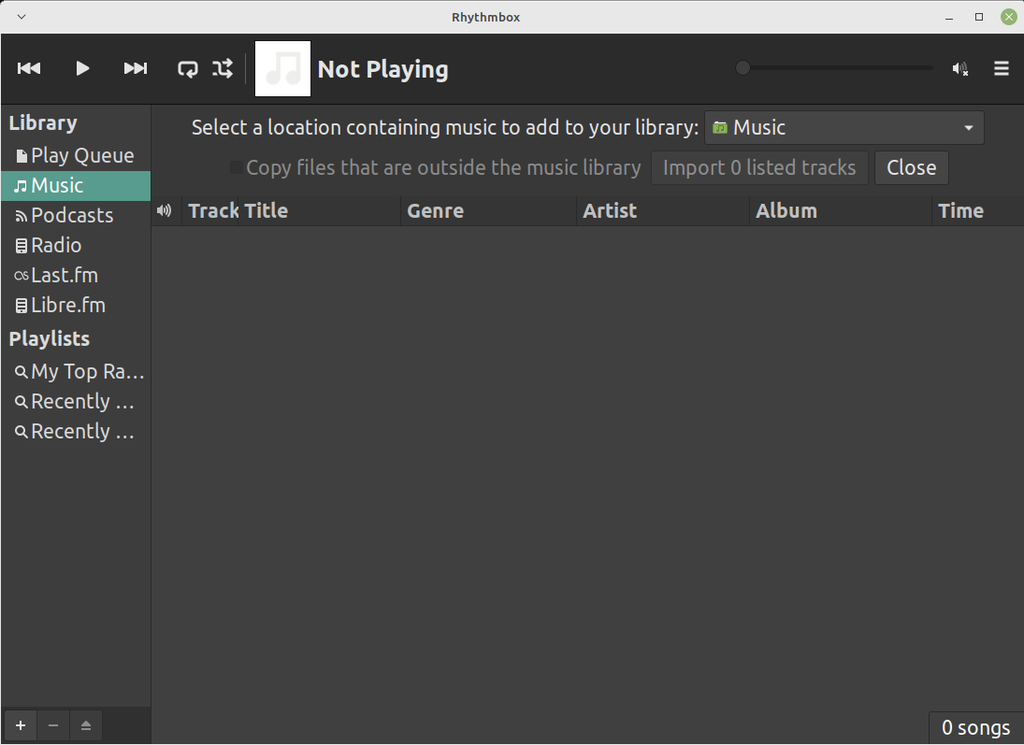Click Import 0 listed tracks button

point(760,168)
